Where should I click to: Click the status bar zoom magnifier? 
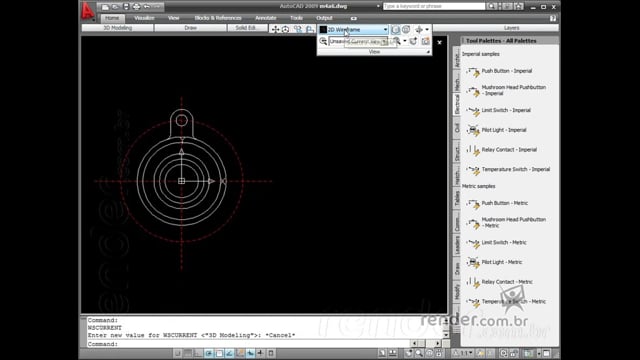[x=419, y=353]
